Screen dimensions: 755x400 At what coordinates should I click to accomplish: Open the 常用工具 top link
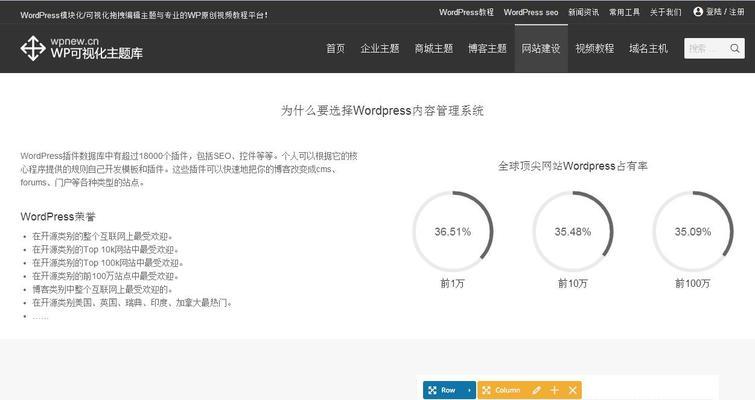625,12
